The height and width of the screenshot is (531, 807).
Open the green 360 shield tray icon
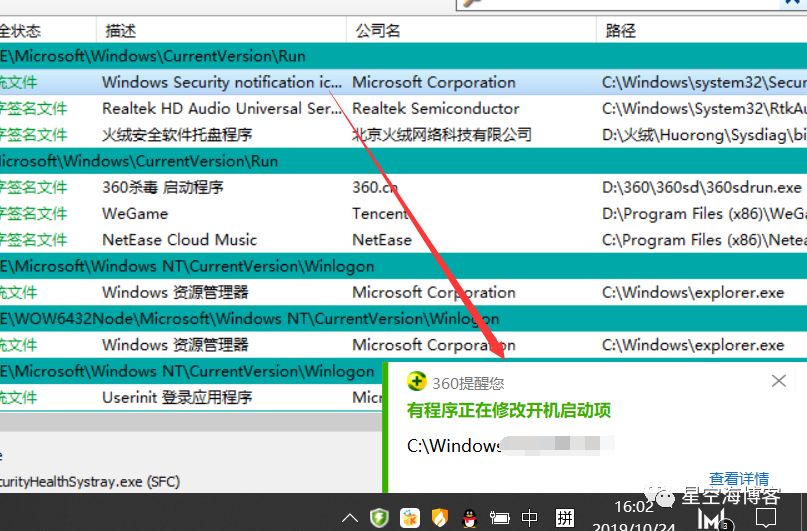(380, 518)
